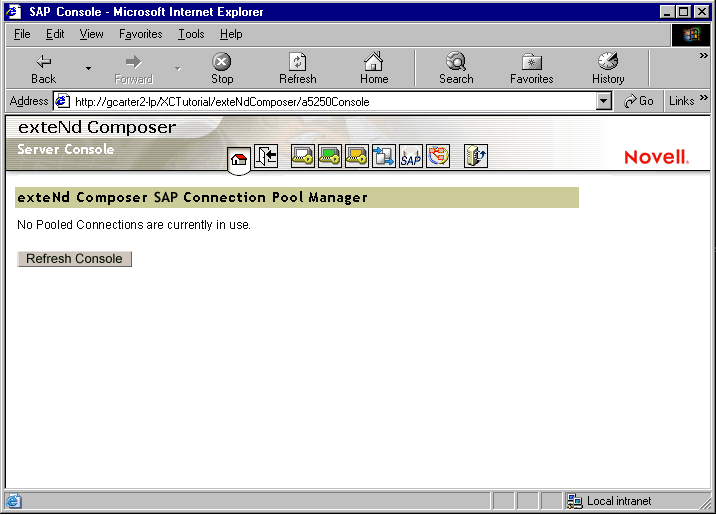Open the Search toolbar button
The height and width of the screenshot is (515, 716).
456,69
